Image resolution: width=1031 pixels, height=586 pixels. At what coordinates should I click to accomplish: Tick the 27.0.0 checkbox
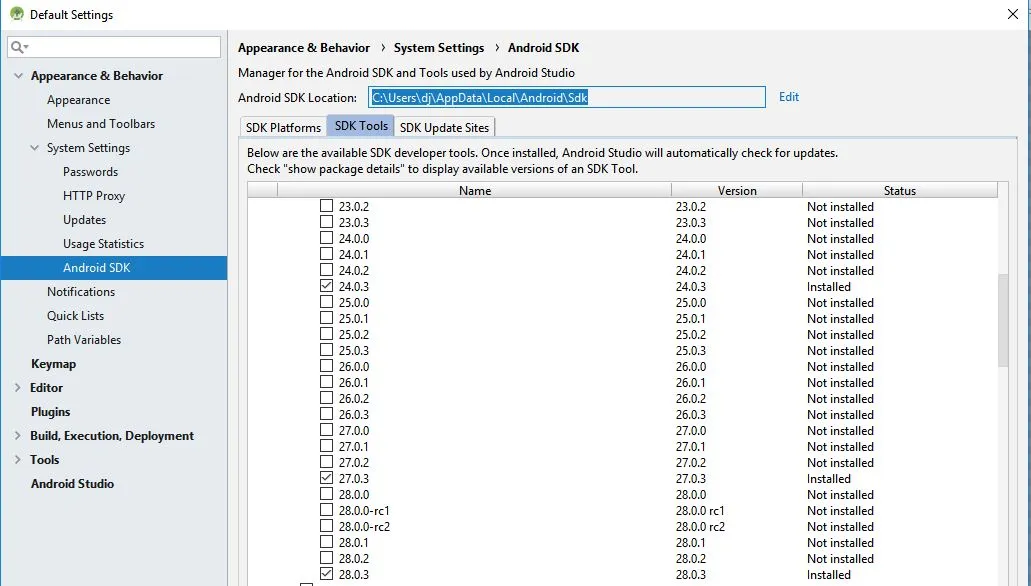pyautogui.click(x=326, y=430)
